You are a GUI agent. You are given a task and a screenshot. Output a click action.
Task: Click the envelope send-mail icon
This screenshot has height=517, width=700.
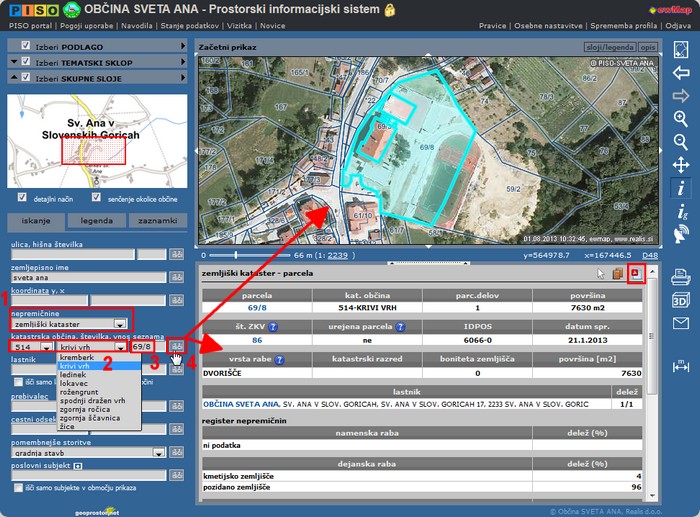(x=681, y=322)
